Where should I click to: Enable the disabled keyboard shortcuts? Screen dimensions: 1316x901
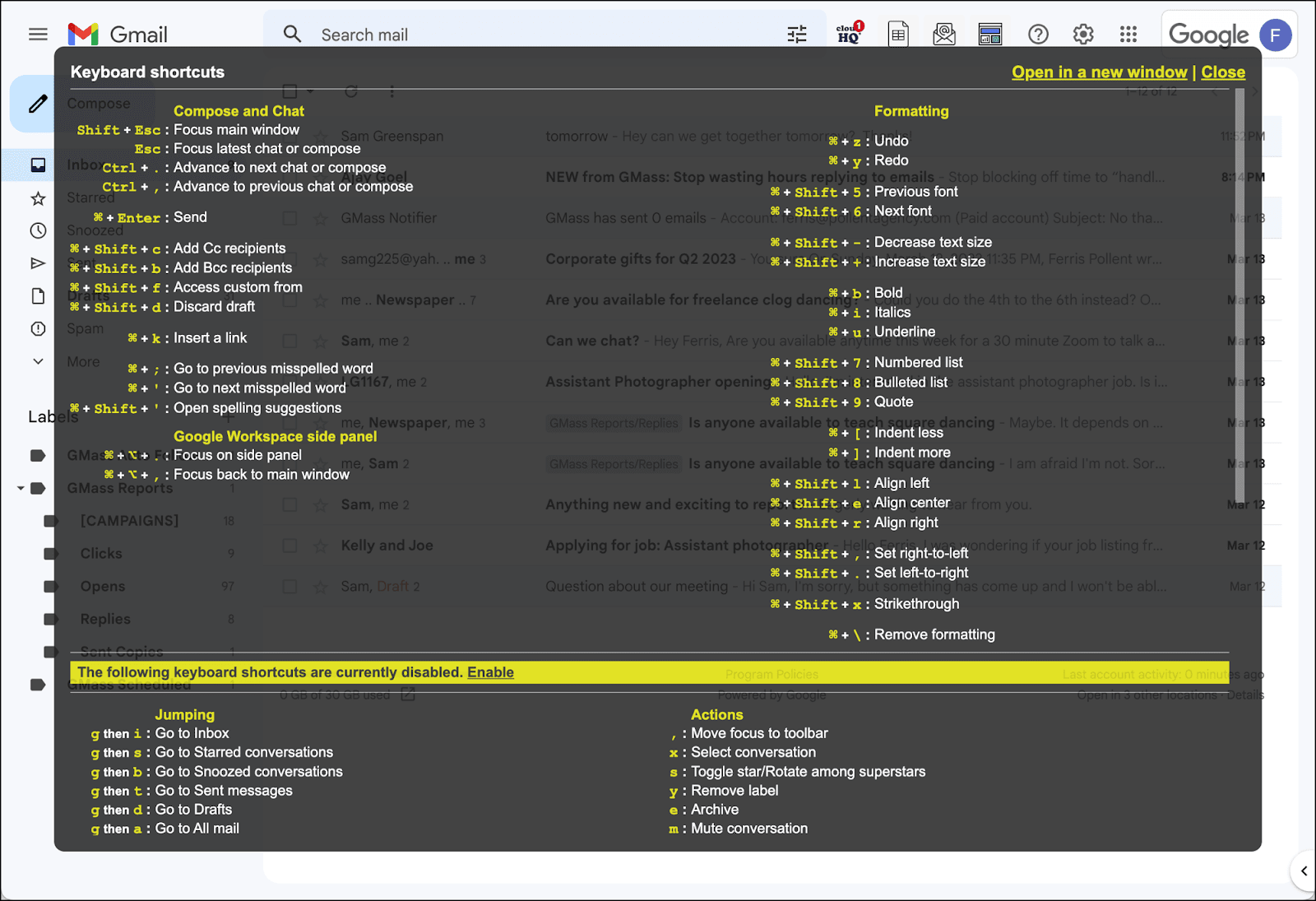click(x=490, y=672)
